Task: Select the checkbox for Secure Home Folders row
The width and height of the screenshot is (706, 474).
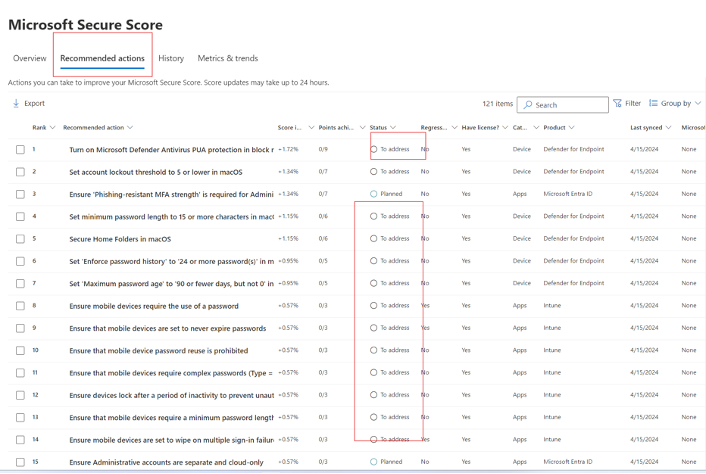Action: click(20, 238)
